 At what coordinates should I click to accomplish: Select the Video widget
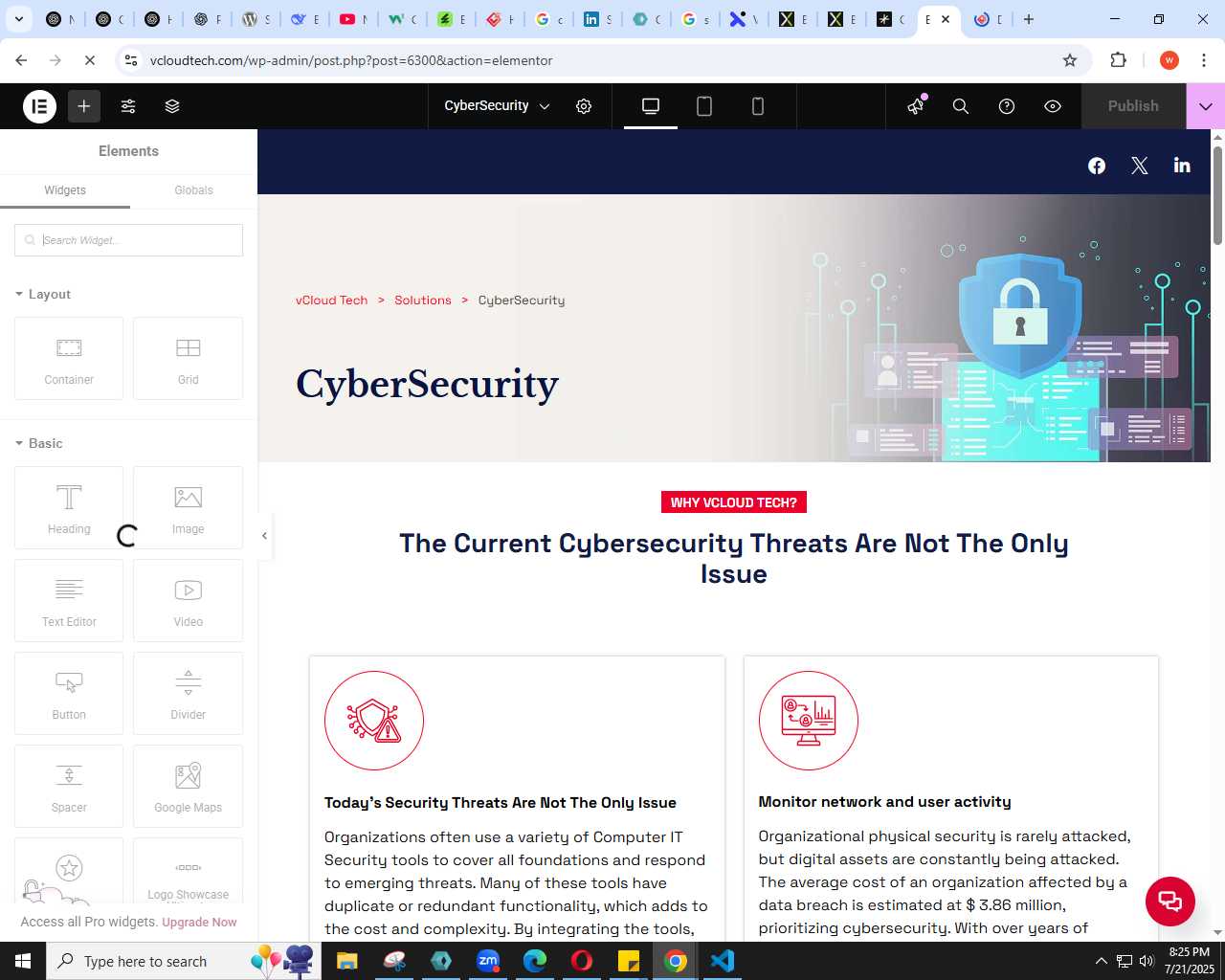coord(189,600)
